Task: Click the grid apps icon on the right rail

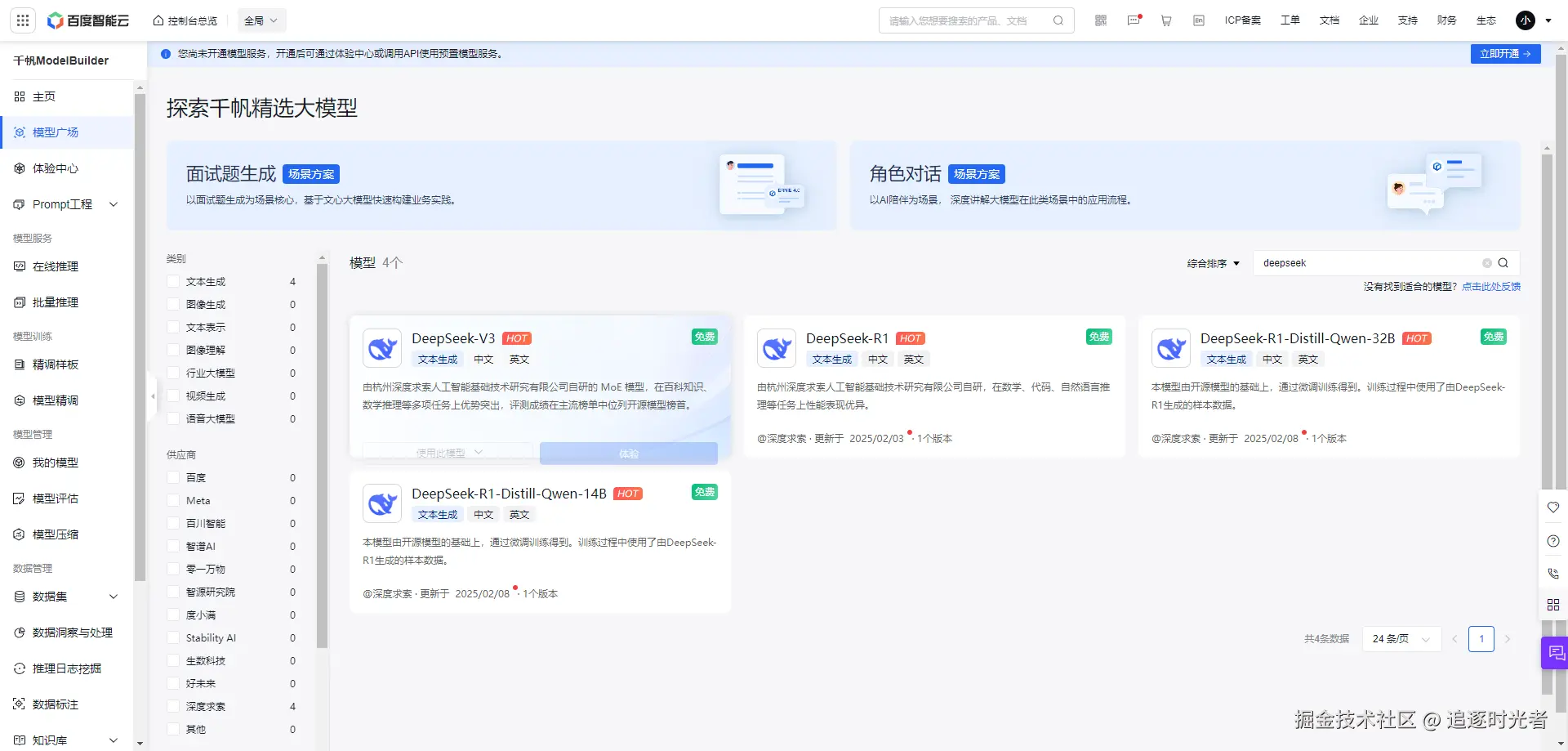Action: tap(1553, 605)
